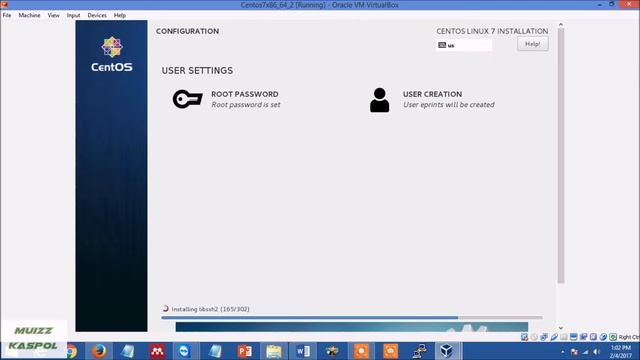Open the network signal tray icon
The width and height of the screenshot is (640, 360).
point(586,351)
